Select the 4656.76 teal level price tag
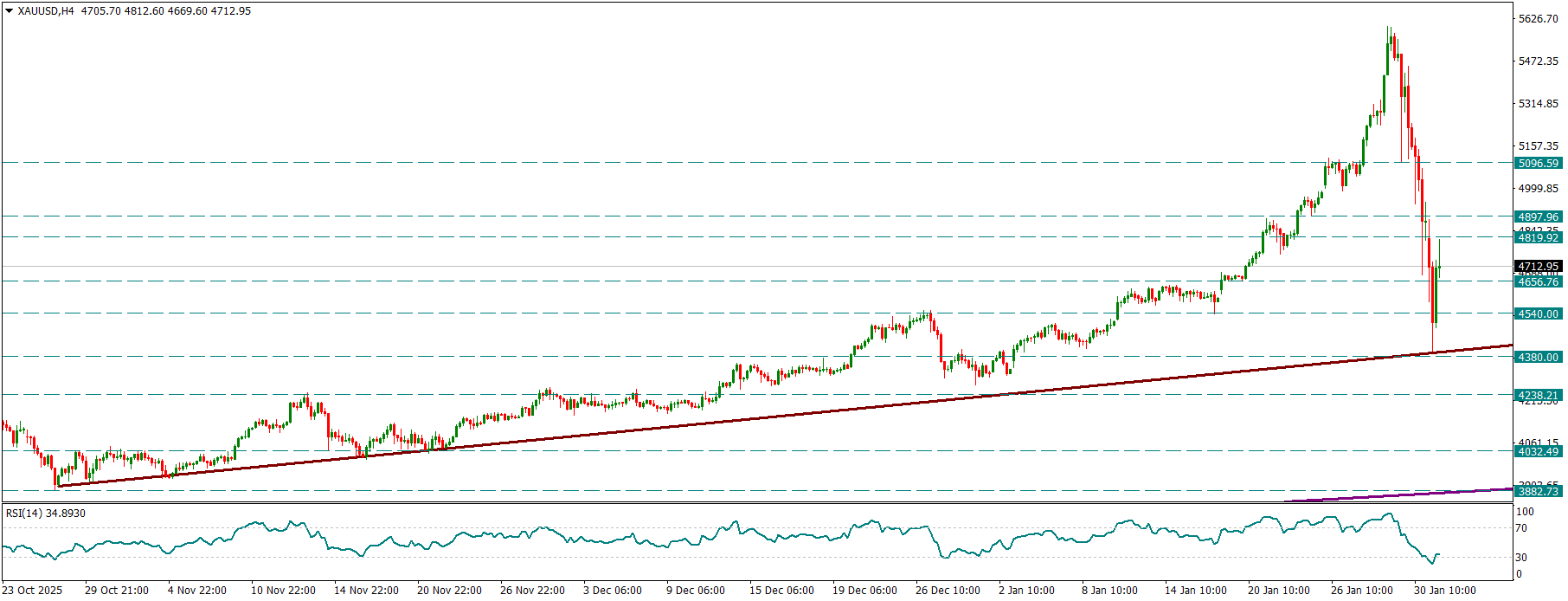Viewport: 1568px width, 601px height. 1538,281
